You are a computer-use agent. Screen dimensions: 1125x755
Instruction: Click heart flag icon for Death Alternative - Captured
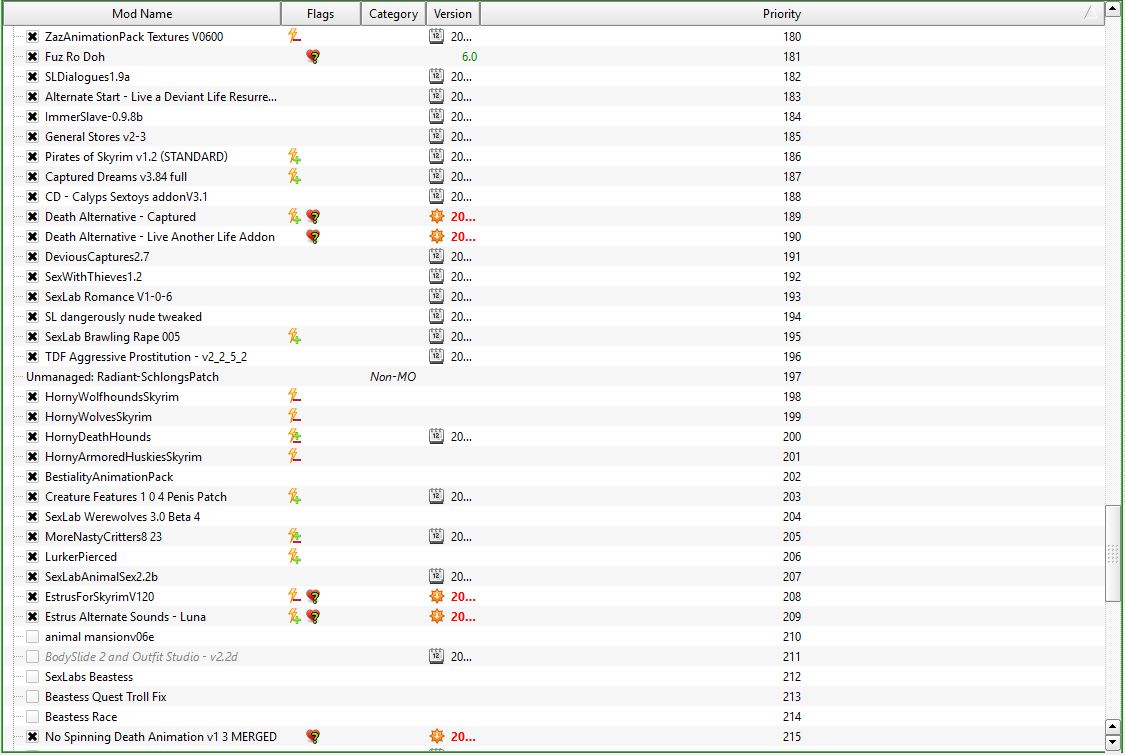[x=313, y=217]
